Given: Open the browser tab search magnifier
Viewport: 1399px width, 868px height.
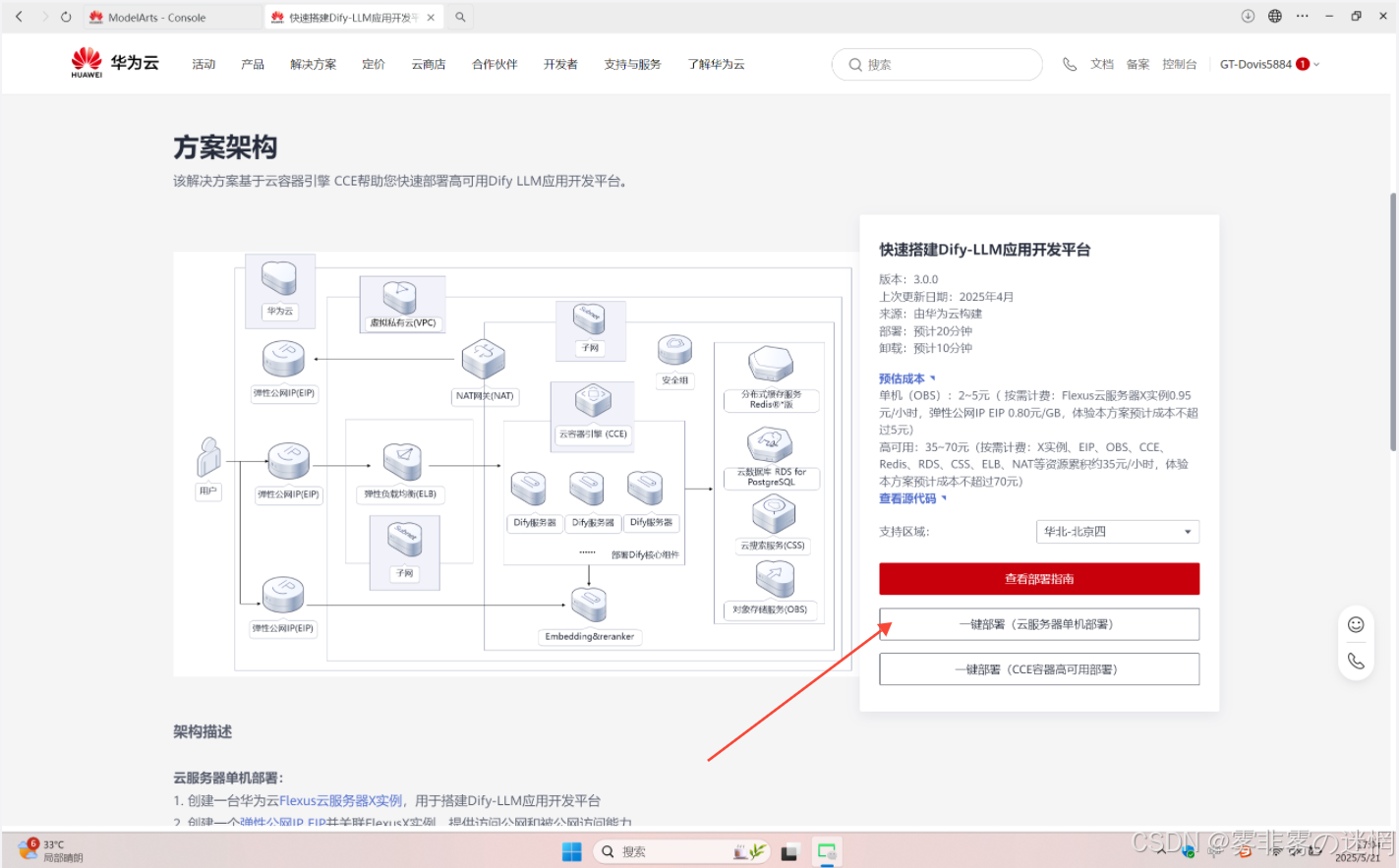Looking at the screenshot, I should (x=460, y=17).
